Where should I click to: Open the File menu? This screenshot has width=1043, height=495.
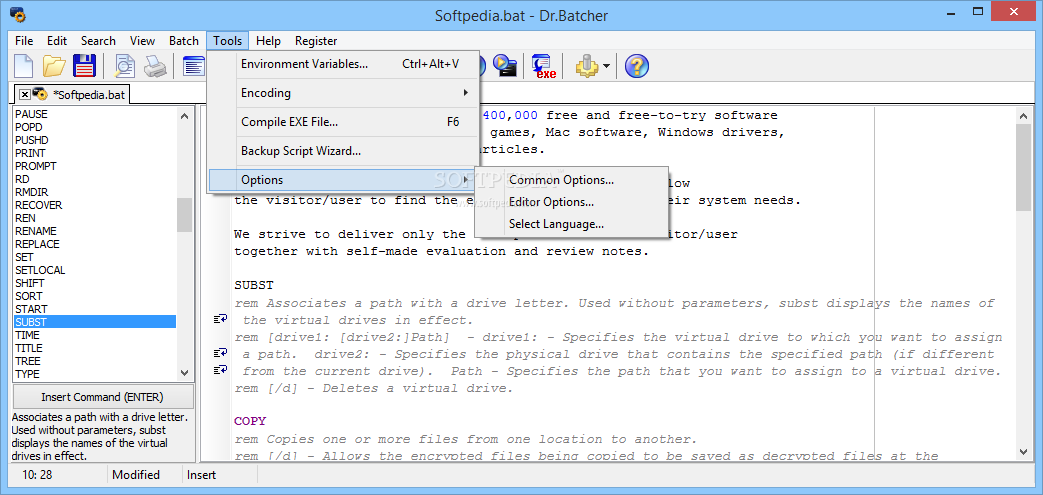(x=24, y=41)
